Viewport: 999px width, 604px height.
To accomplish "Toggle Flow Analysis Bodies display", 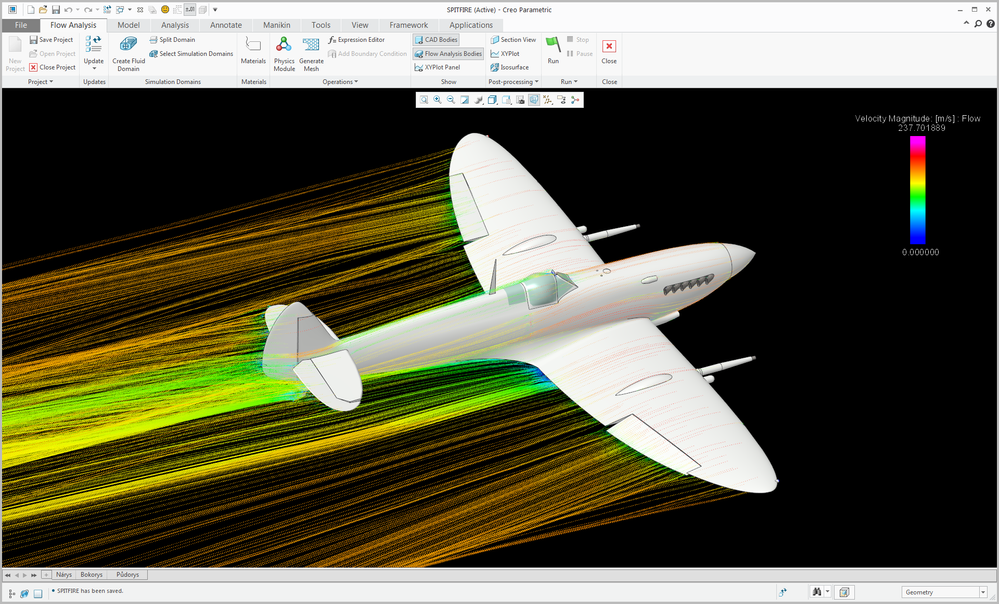I will 448,54.
